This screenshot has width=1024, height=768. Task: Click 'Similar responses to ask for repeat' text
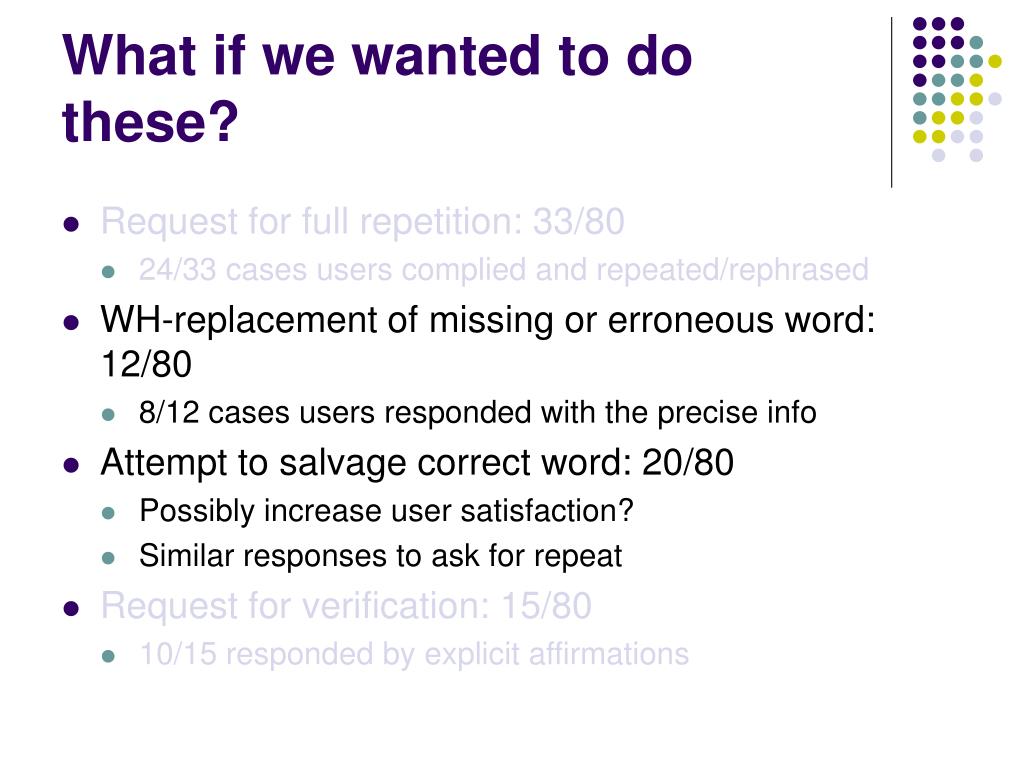[x=380, y=557]
